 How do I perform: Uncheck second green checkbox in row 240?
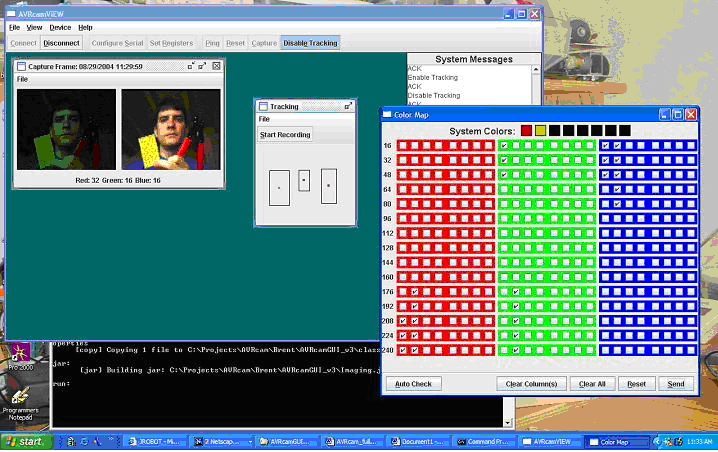pyautogui.click(x=516, y=350)
